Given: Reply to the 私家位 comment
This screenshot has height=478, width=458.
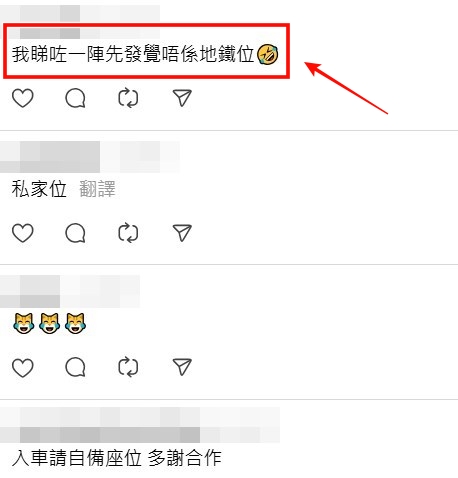Looking at the screenshot, I should coord(75,232).
